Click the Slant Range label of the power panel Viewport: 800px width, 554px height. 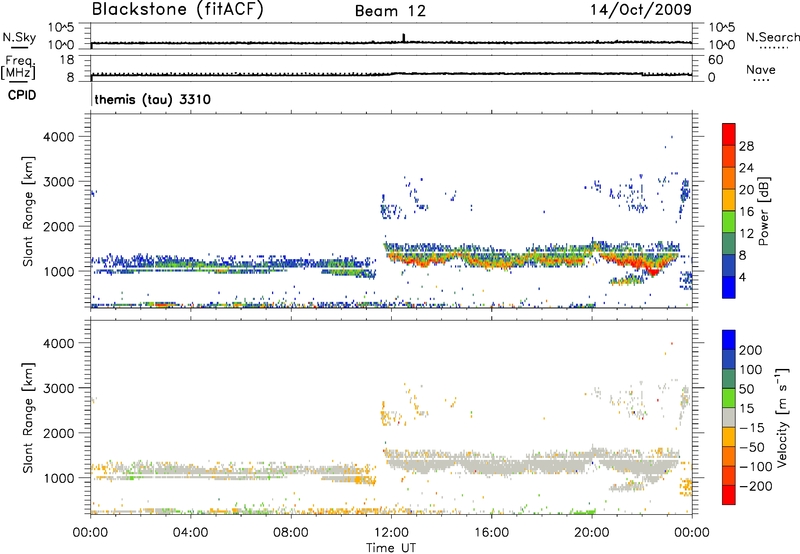click(28, 211)
